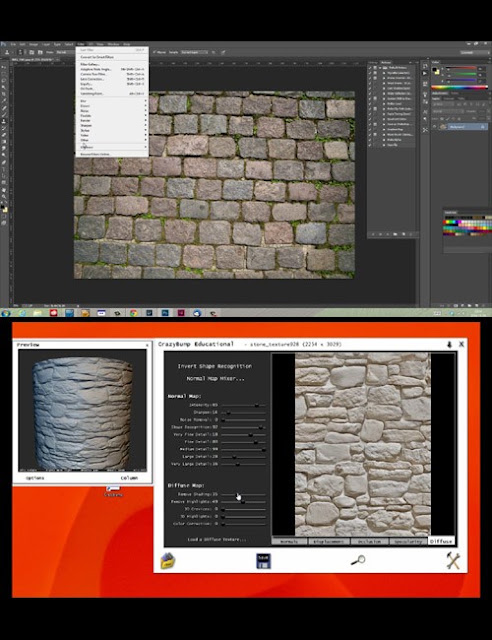
Task: Click the Intensity slider handle
Action: coord(257,405)
